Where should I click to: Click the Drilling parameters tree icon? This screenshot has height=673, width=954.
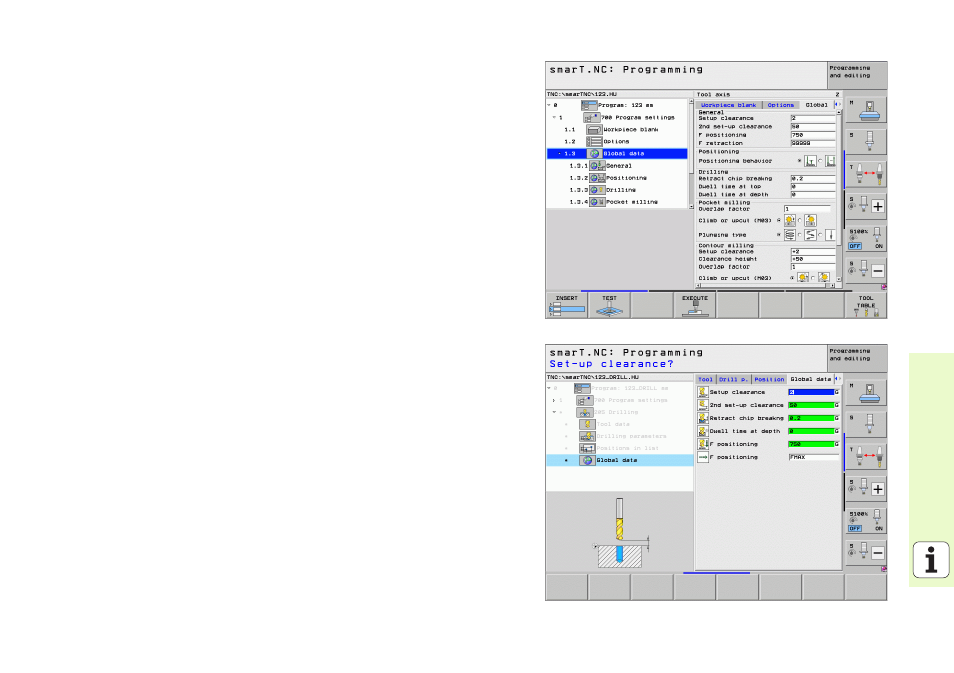pyautogui.click(x=587, y=436)
